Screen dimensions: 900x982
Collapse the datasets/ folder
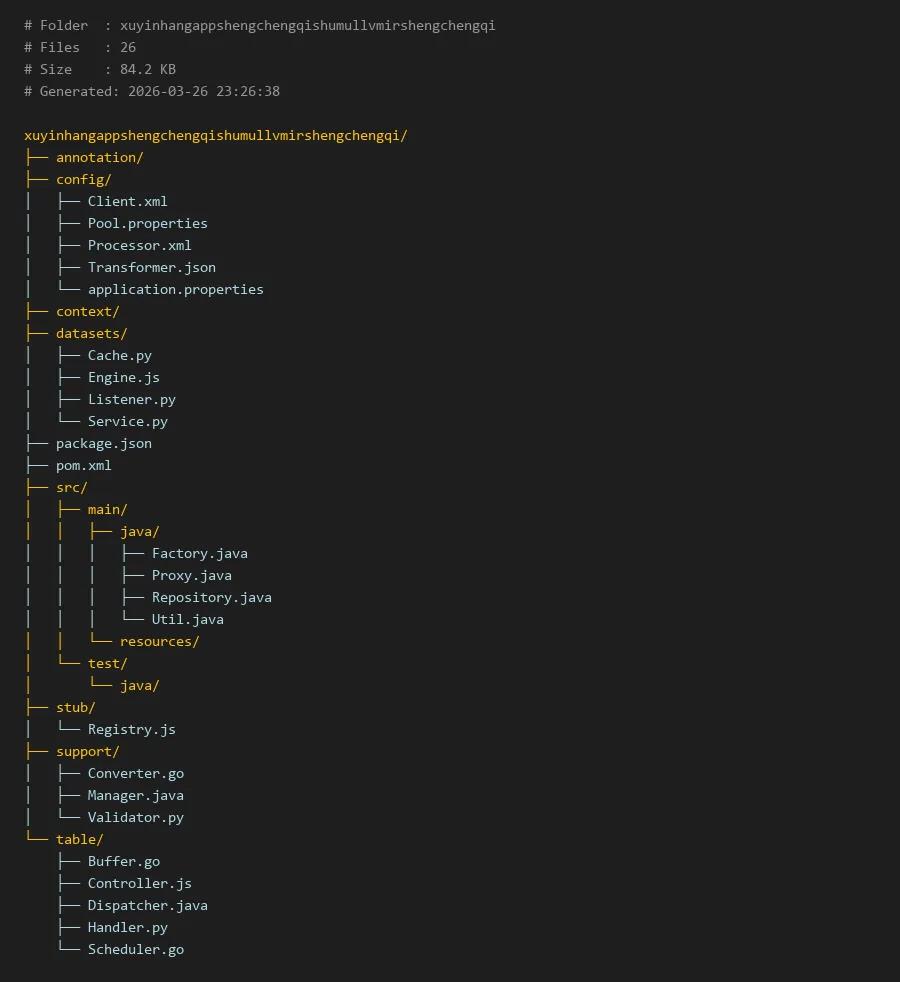(91, 333)
